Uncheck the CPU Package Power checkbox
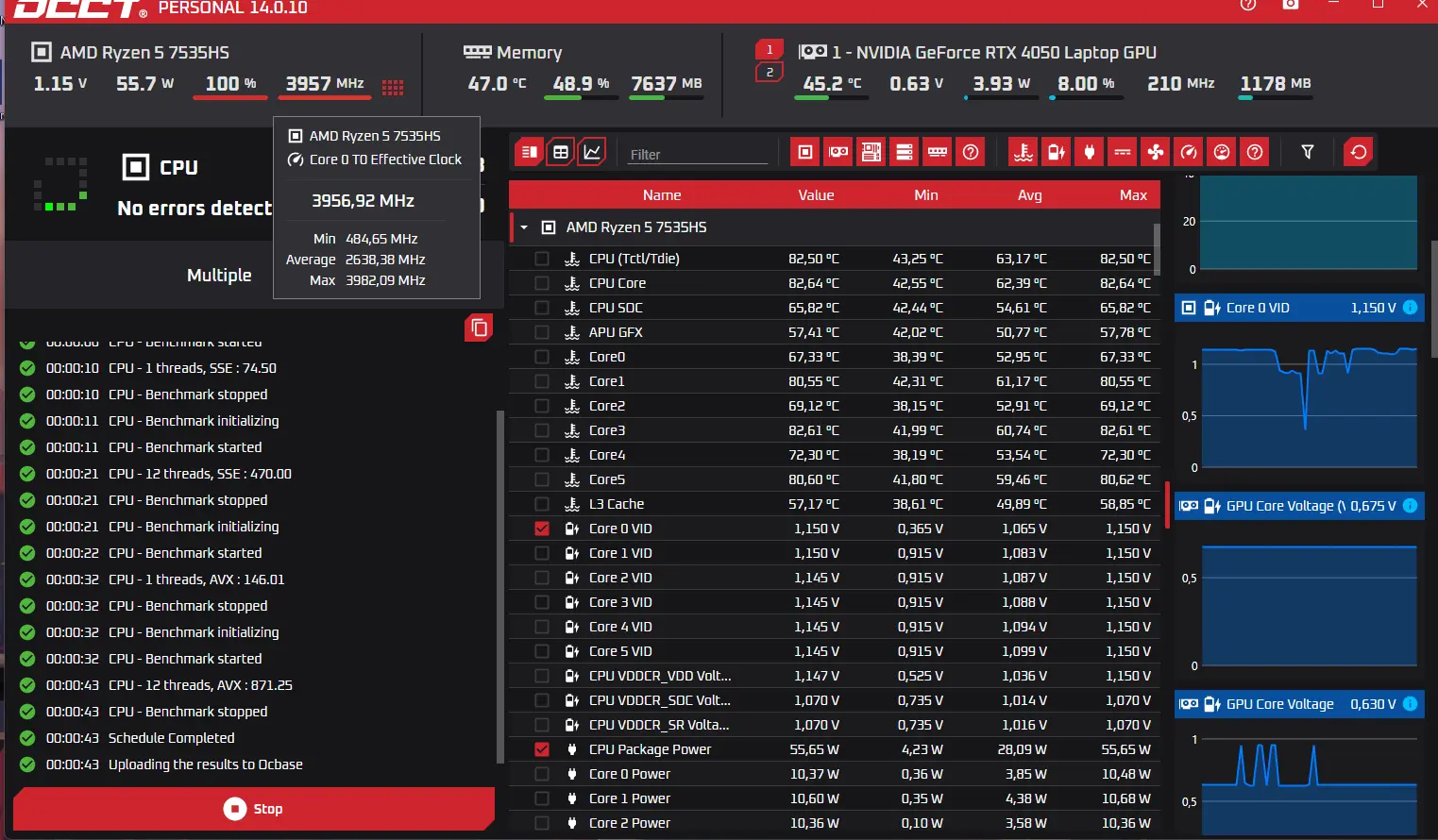This screenshot has width=1438, height=840. pyautogui.click(x=542, y=749)
